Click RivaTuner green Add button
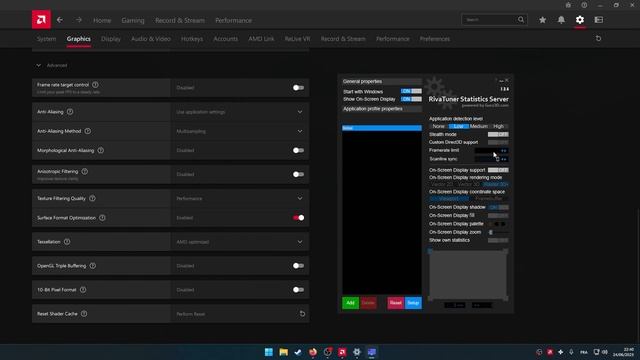 [x=350, y=303]
